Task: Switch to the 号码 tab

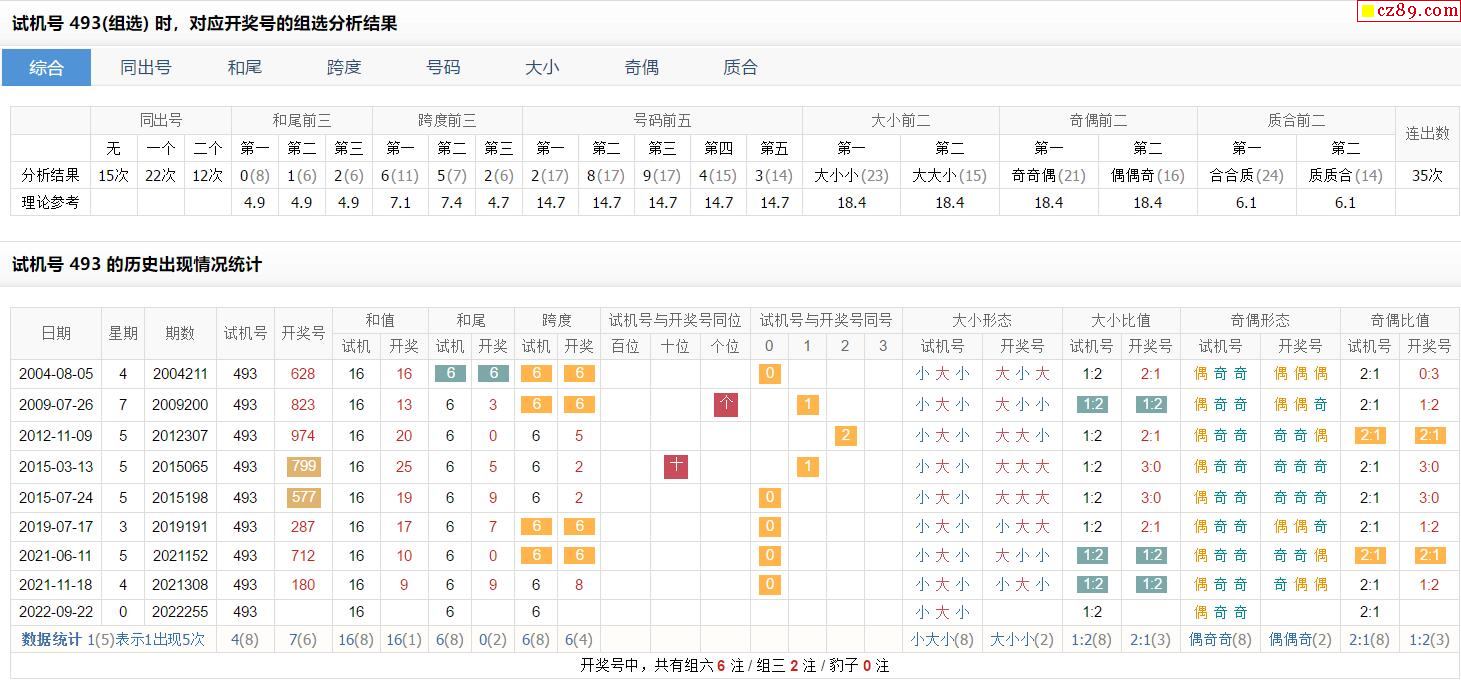Action: coord(443,67)
